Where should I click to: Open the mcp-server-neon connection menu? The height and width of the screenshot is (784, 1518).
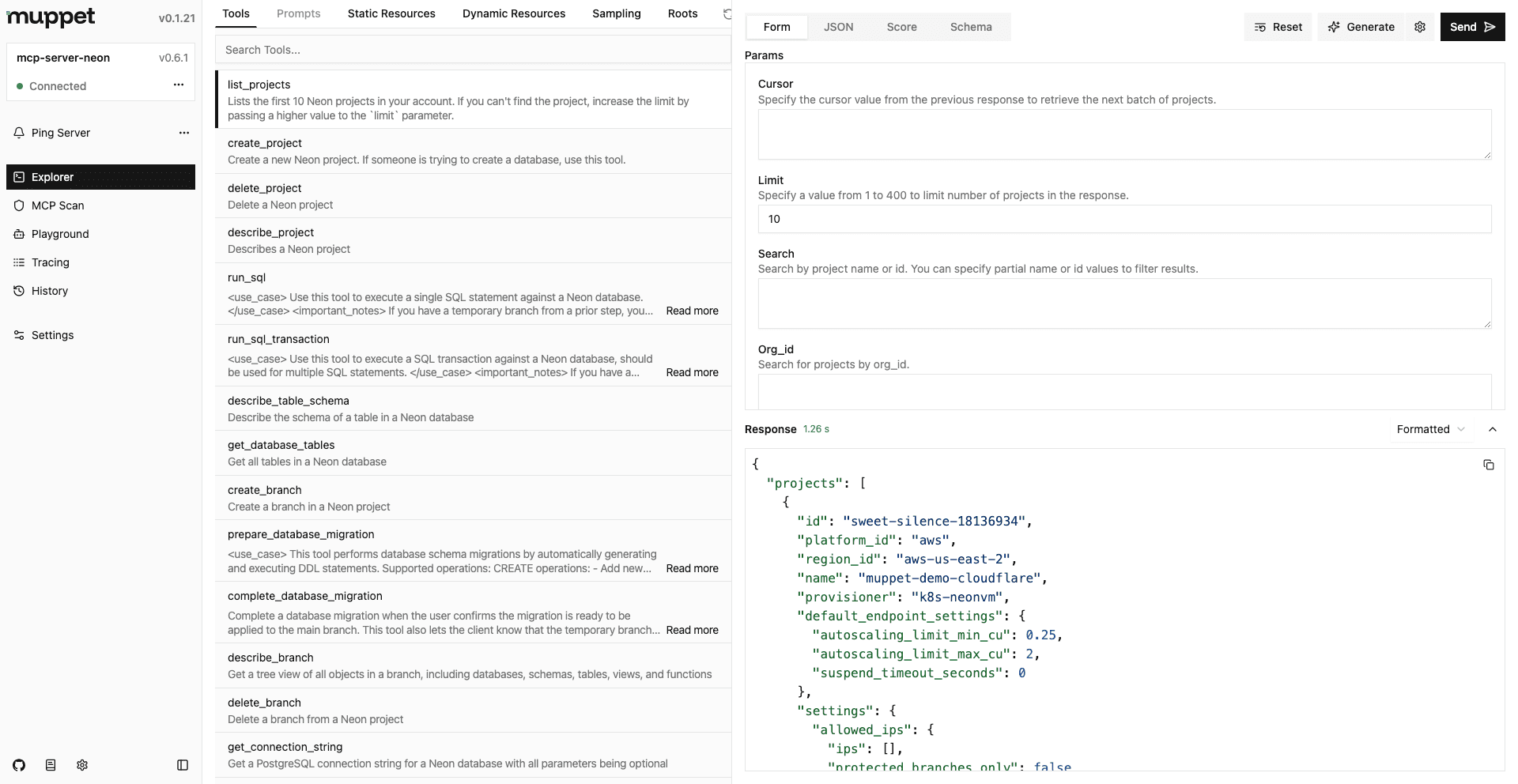[178, 85]
